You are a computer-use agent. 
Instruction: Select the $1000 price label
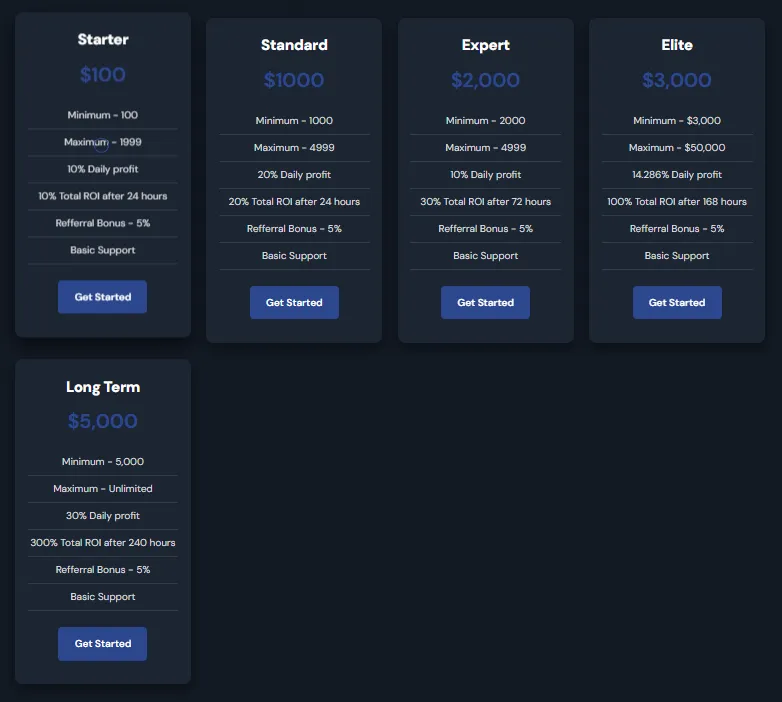294,80
